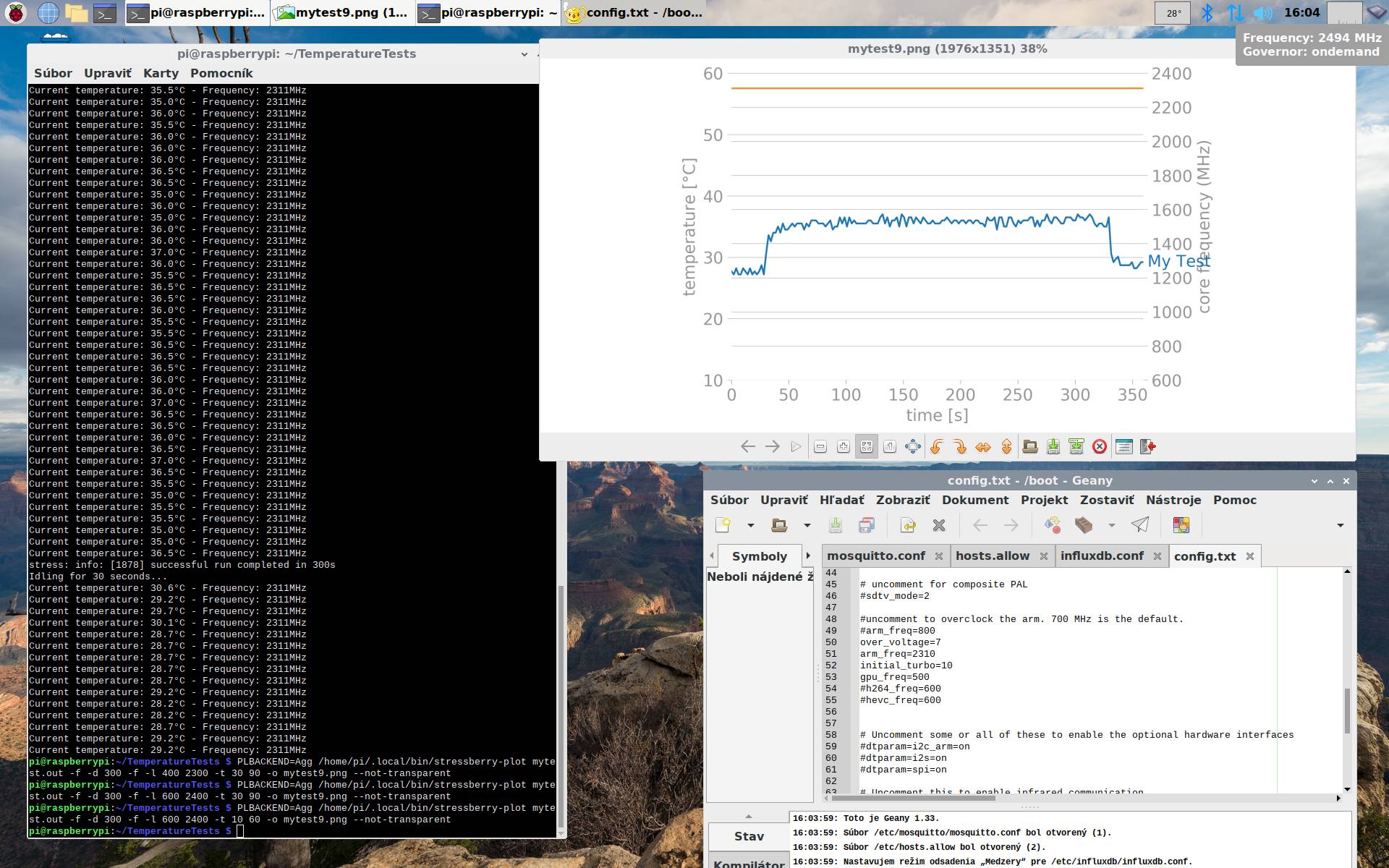Switch to the mosquitto.conf tab

click(875, 556)
